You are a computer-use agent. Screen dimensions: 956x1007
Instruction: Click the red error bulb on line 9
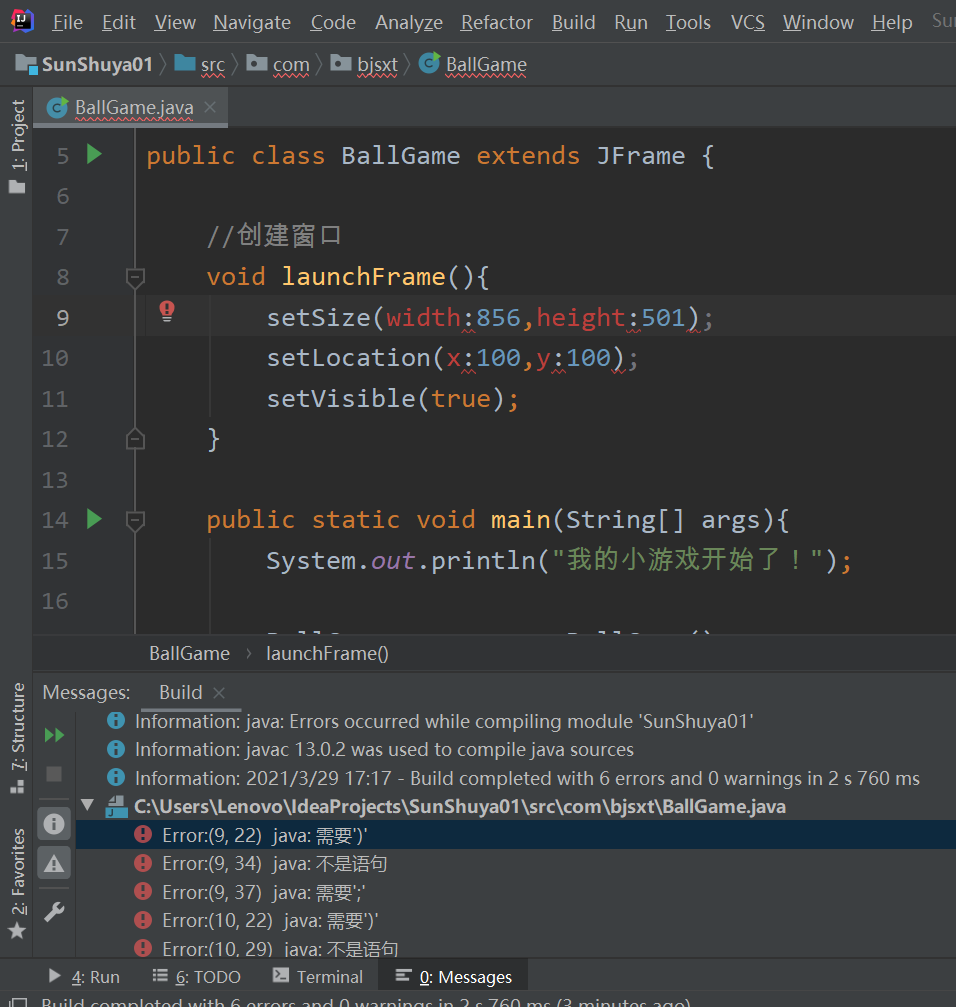click(167, 311)
